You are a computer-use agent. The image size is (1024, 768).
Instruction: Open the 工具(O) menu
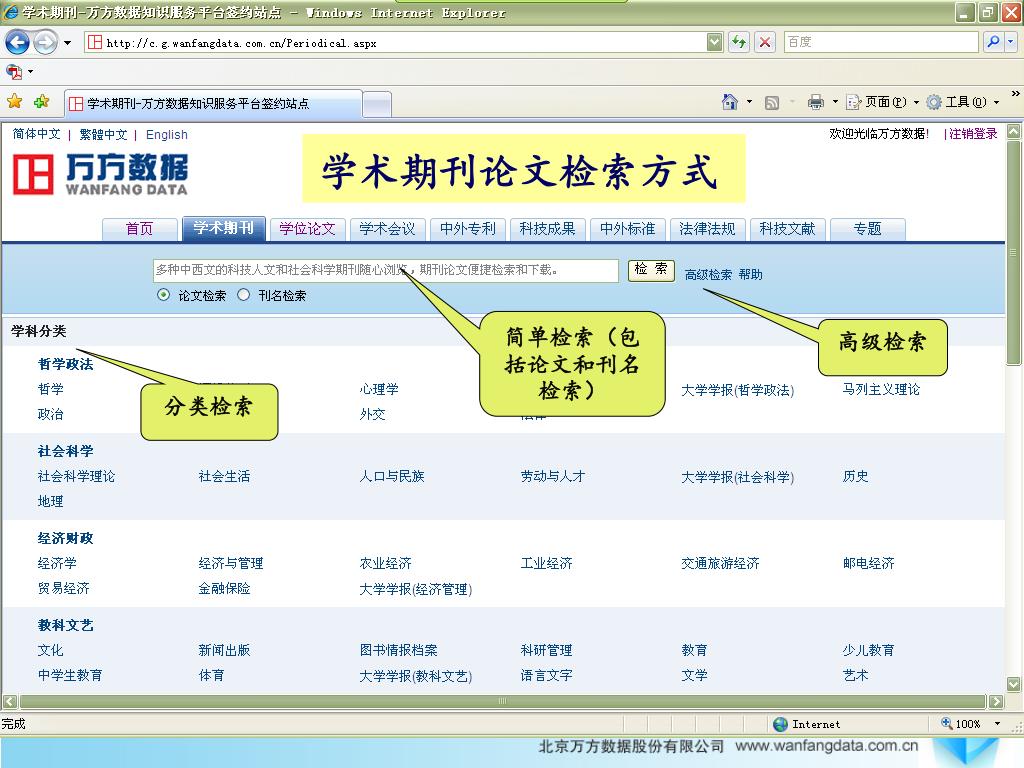coord(963,102)
